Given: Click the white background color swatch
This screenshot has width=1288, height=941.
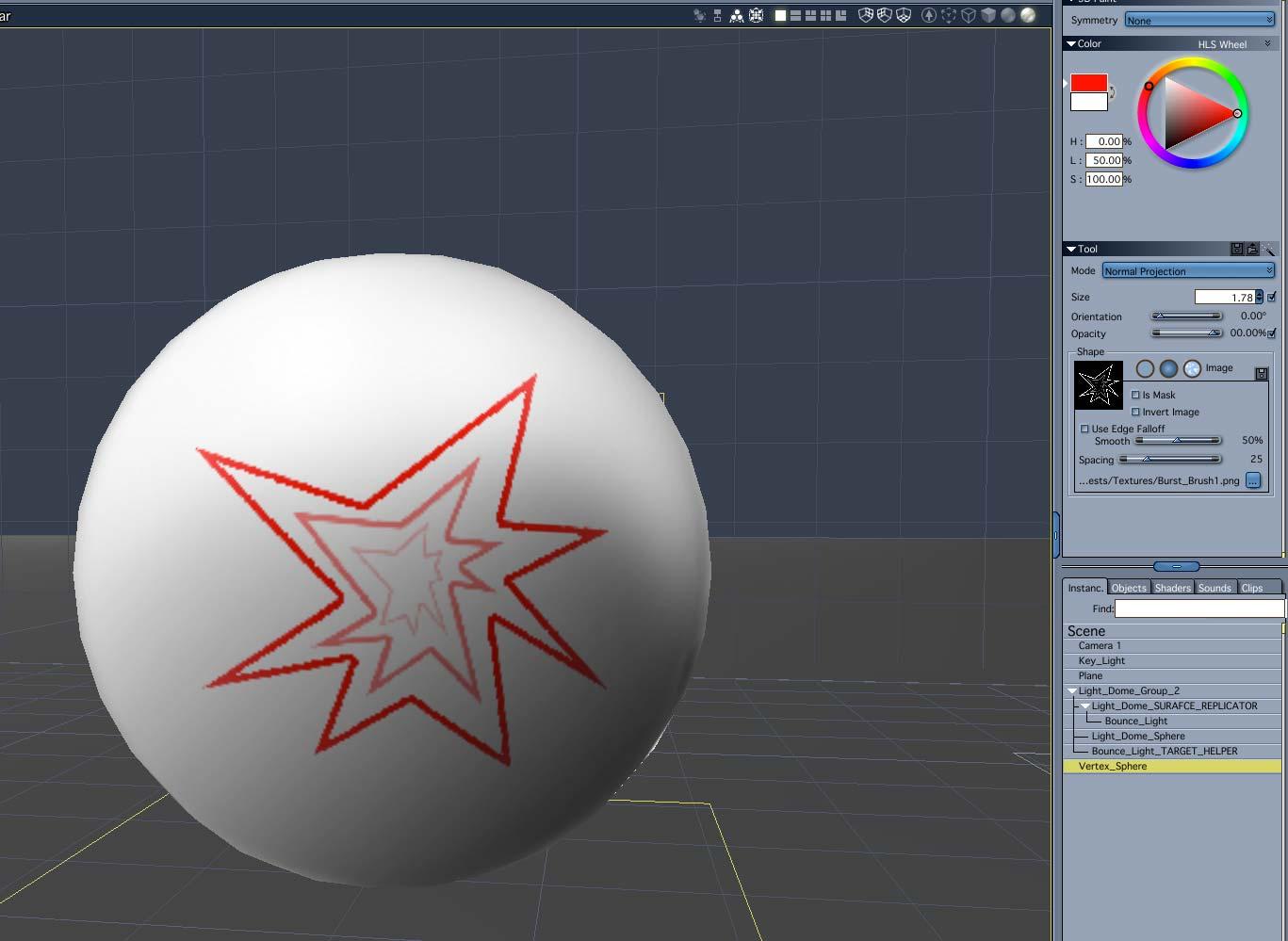Looking at the screenshot, I should pyautogui.click(x=1088, y=102).
